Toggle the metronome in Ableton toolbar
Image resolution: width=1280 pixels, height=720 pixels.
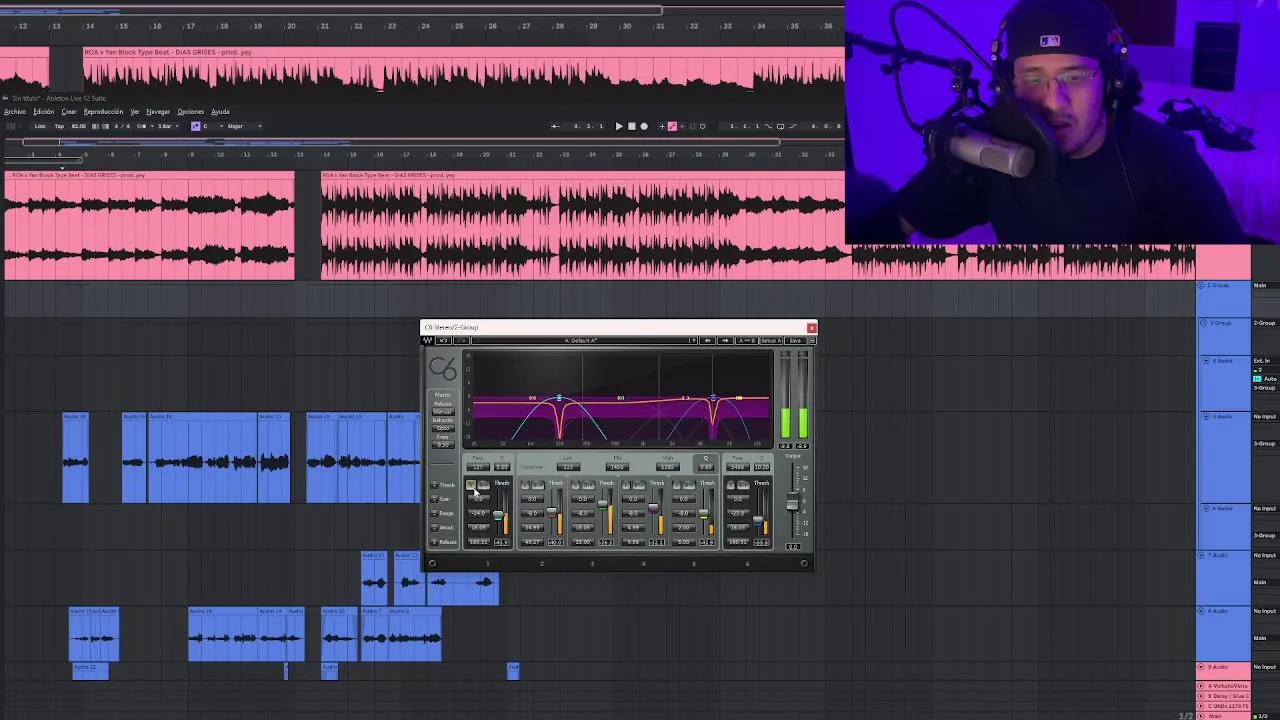(143, 126)
